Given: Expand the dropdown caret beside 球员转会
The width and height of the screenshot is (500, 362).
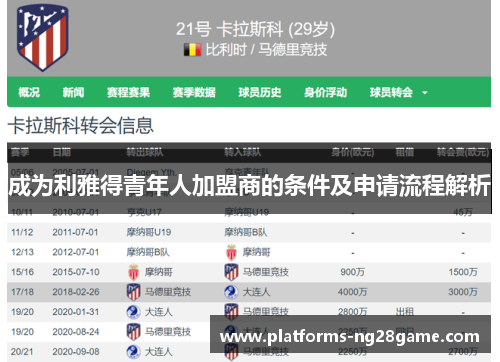Looking at the screenshot, I should (x=425, y=93).
